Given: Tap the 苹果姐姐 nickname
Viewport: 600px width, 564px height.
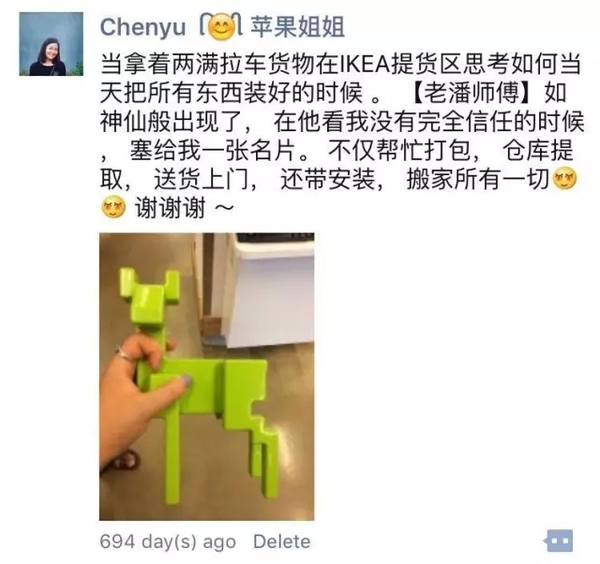Looking at the screenshot, I should [297, 27].
